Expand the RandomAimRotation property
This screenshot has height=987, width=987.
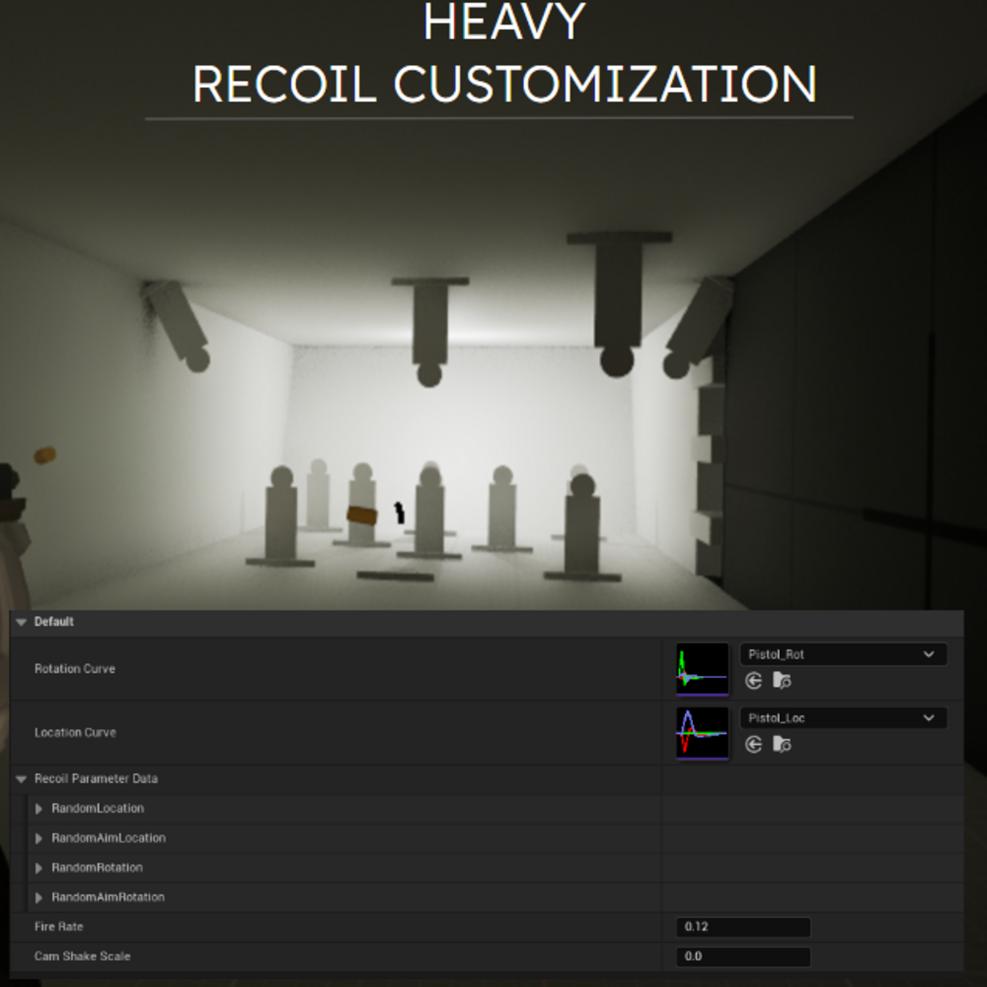click(38, 898)
